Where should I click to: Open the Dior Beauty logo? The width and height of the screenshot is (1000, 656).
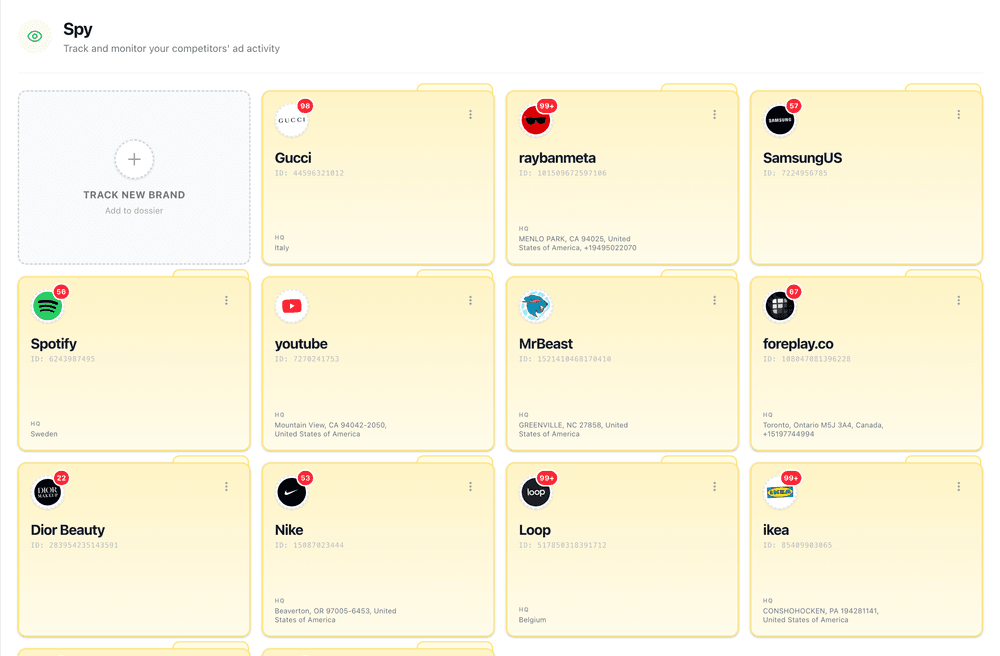(x=48, y=492)
